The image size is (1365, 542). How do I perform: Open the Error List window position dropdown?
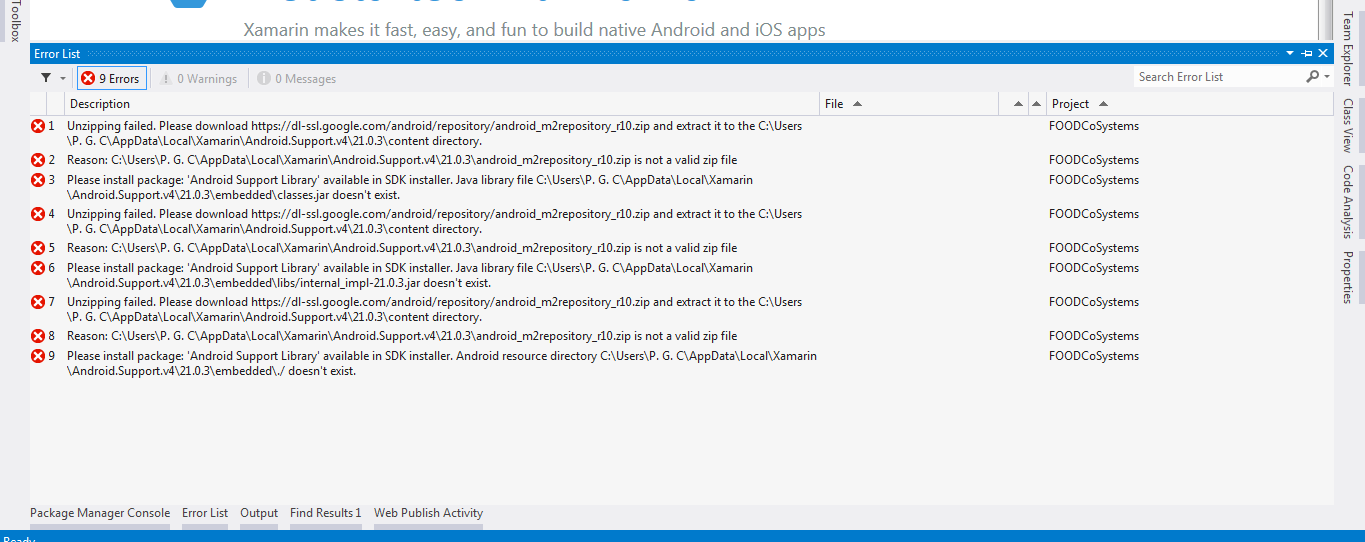1290,53
